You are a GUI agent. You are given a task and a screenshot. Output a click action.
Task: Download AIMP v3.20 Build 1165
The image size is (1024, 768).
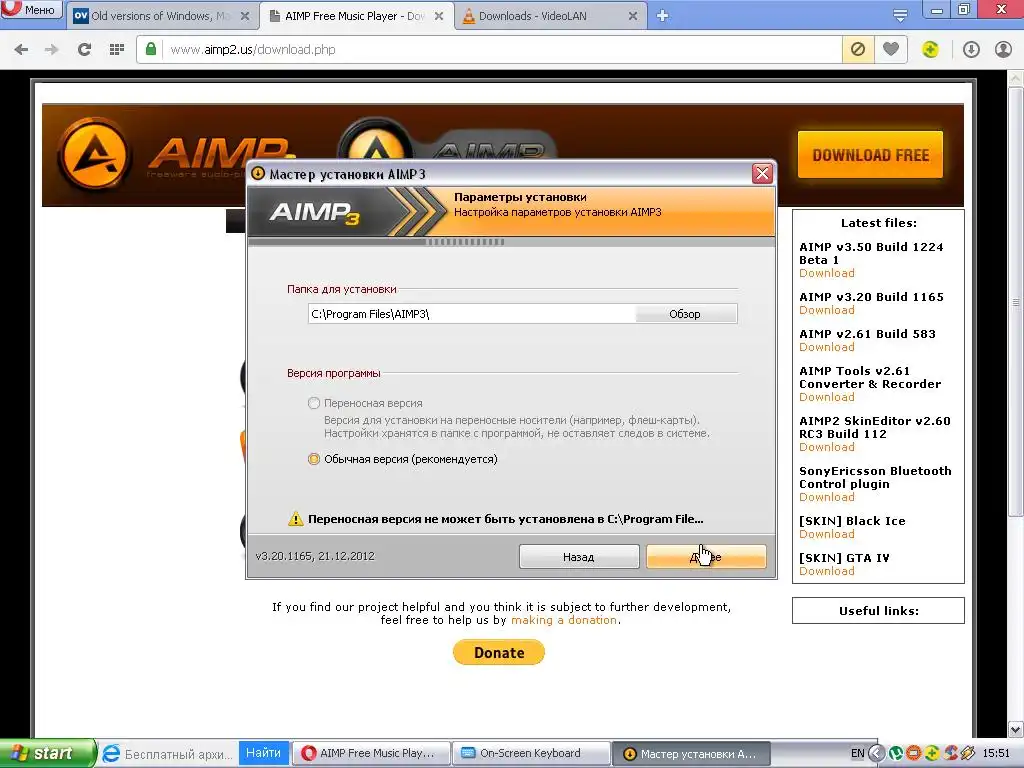click(826, 310)
